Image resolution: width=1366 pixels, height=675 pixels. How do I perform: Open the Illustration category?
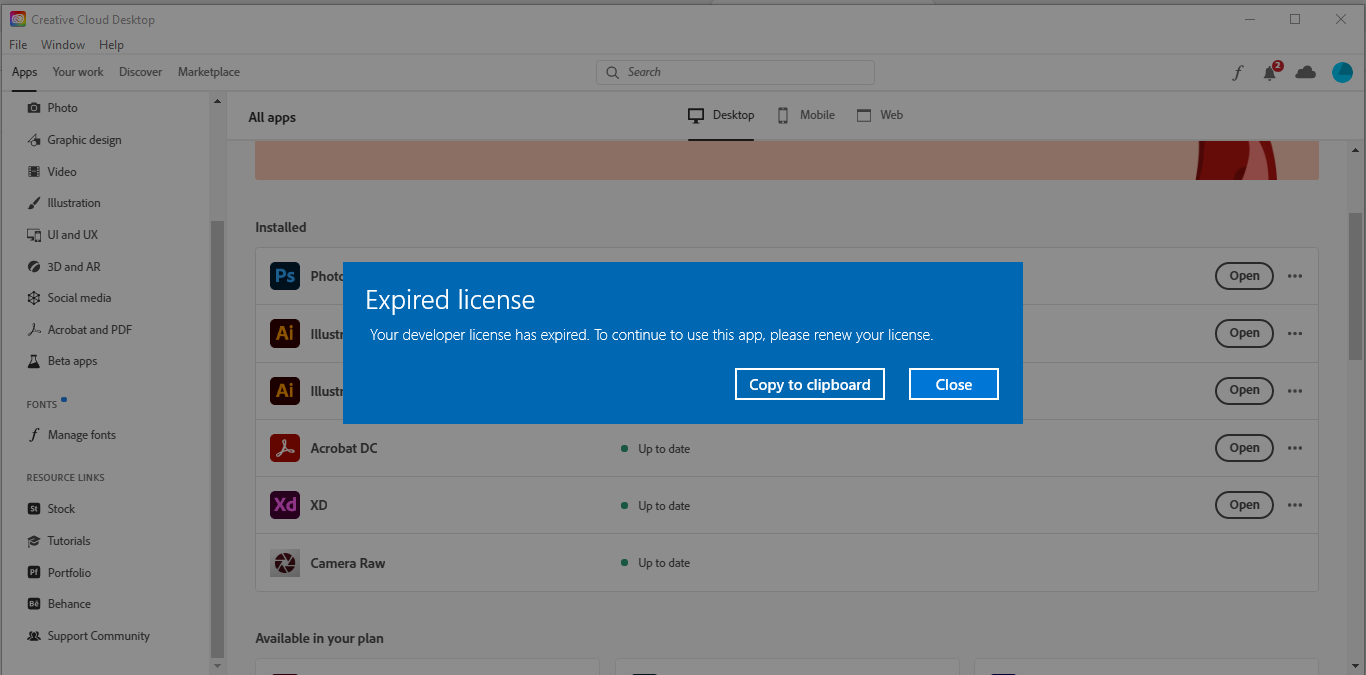click(x=74, y=202)
